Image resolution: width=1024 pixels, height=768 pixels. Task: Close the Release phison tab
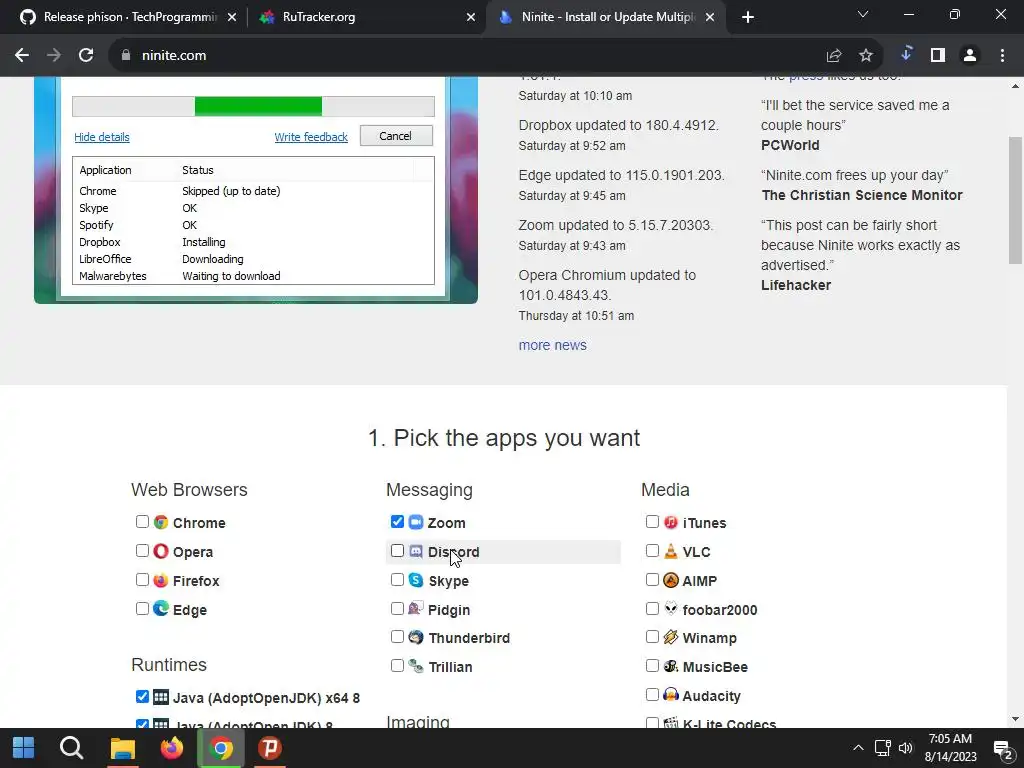[x=231, y=17]
